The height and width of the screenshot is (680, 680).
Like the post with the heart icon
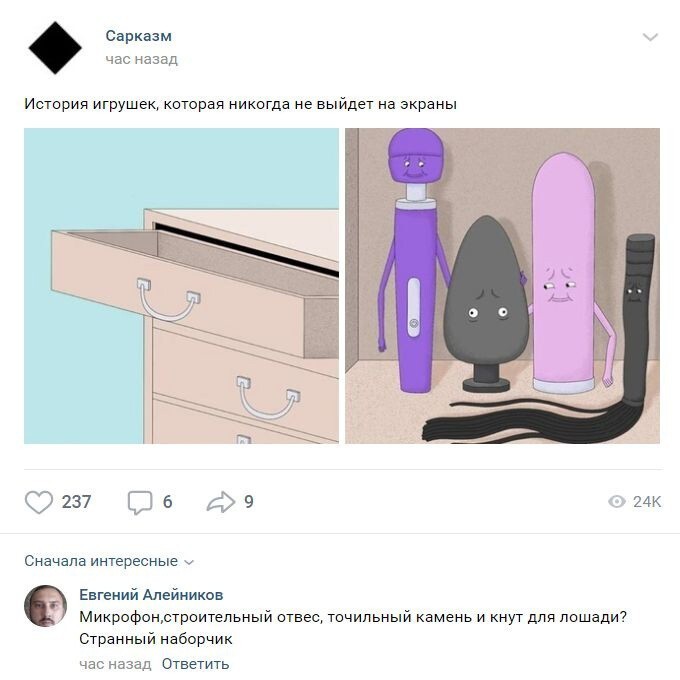[x=39, y=502]
